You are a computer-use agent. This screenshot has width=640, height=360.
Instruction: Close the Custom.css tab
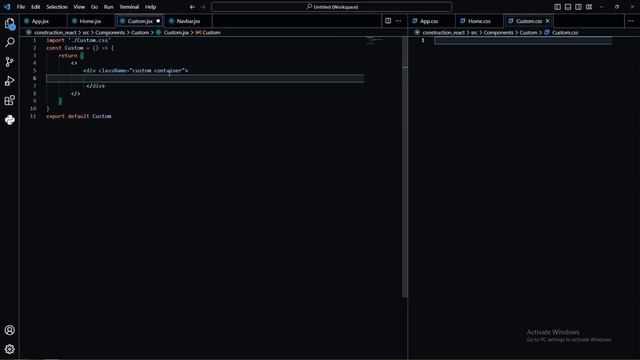pos(548,21)
